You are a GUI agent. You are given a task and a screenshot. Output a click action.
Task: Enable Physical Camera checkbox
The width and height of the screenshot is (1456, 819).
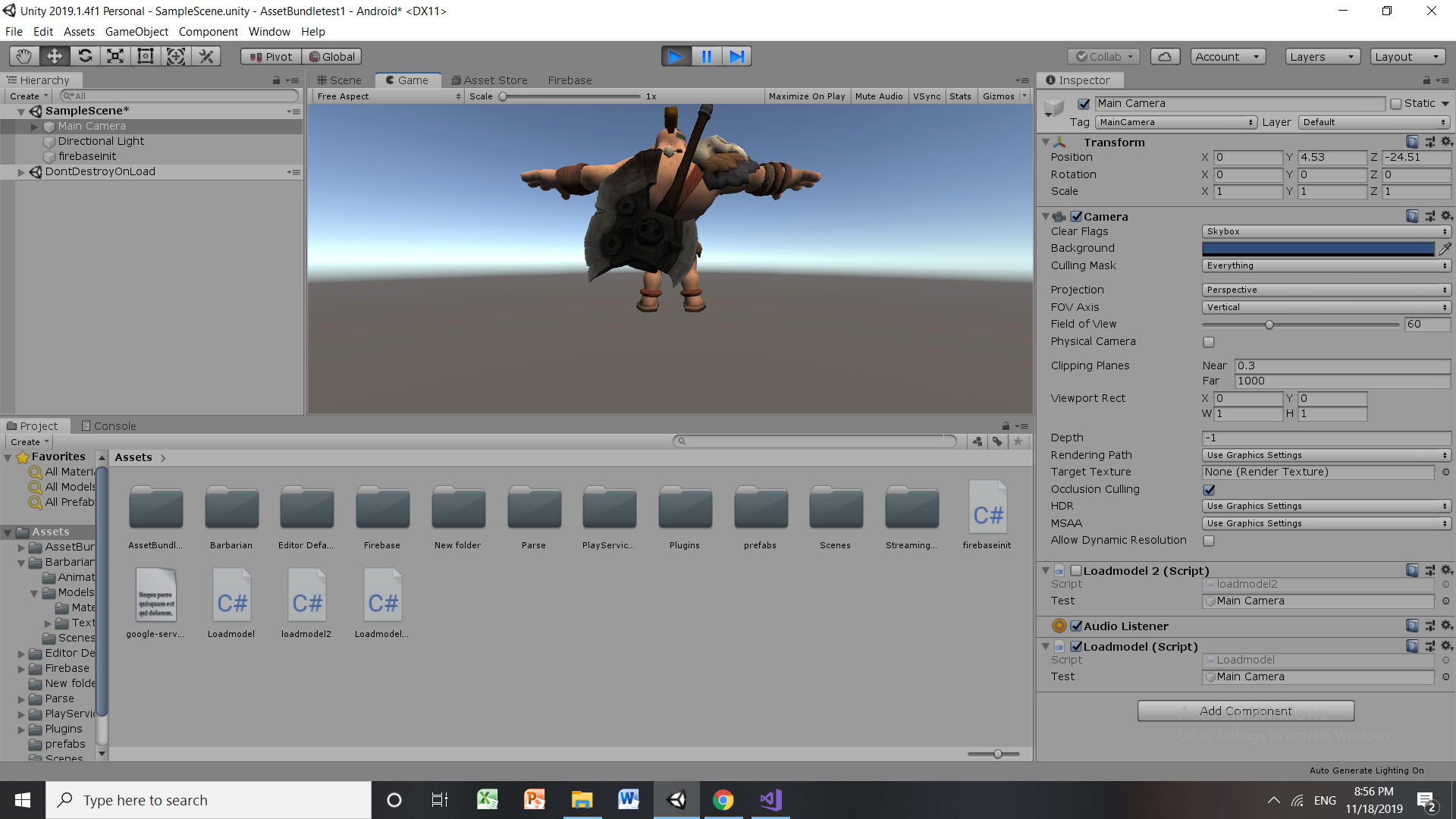point(1209,342)
